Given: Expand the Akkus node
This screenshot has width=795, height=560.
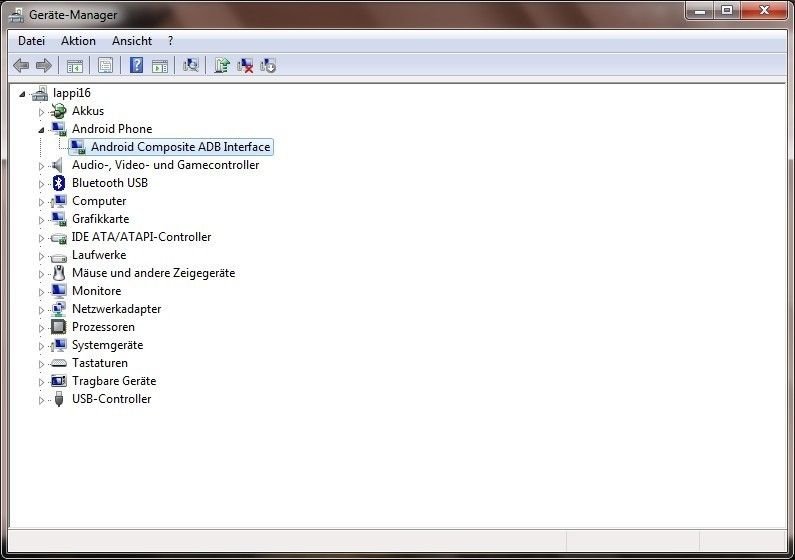Looking at the screenshot, I should tap(42, 111).
